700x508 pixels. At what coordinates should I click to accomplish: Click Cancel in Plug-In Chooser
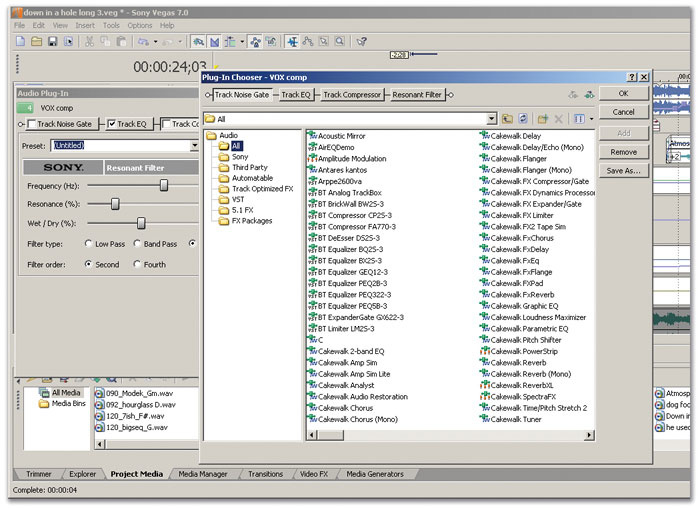click(x=624, y=112)
